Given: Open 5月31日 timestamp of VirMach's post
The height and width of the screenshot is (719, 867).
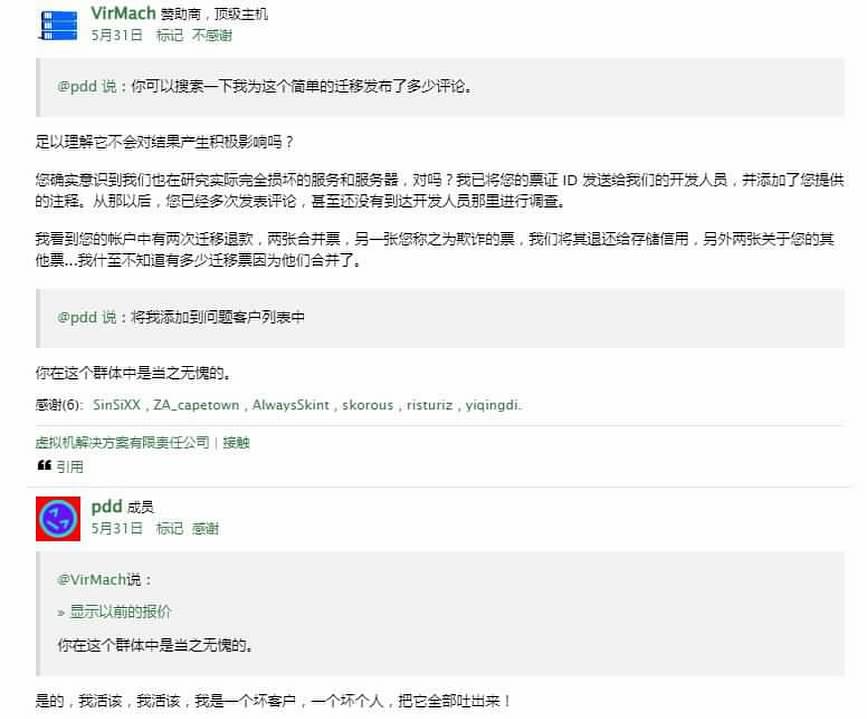Looking at the screenshot, I should click(117, 35).
